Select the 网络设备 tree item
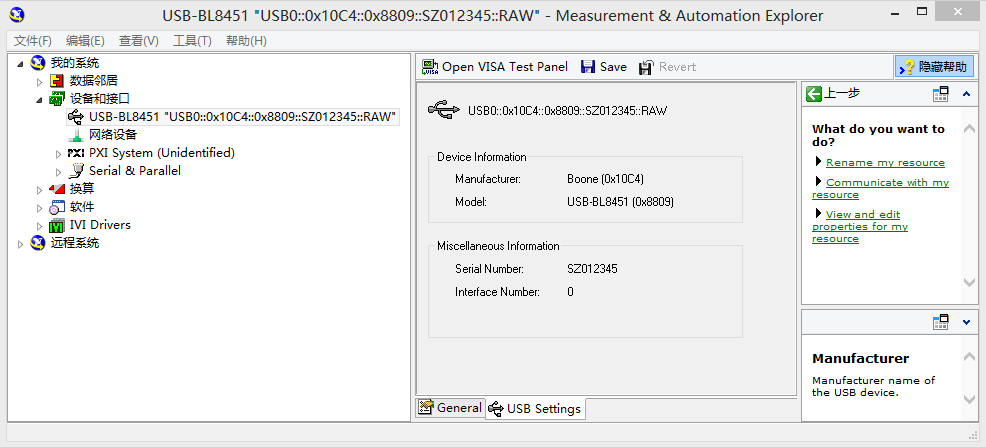This screenshot has width=986, height=447. point(113,135)
